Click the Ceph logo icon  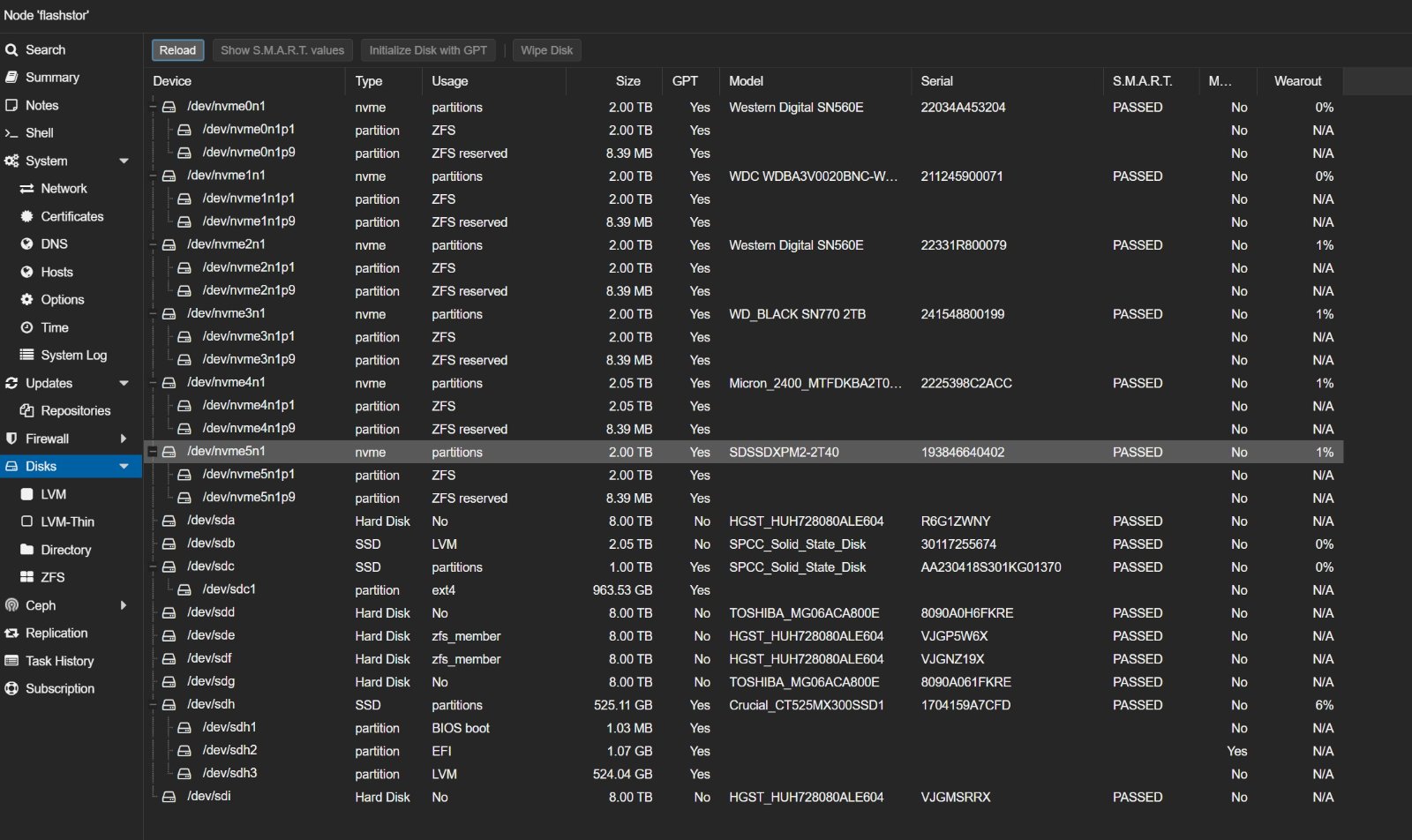coord(11,605)
